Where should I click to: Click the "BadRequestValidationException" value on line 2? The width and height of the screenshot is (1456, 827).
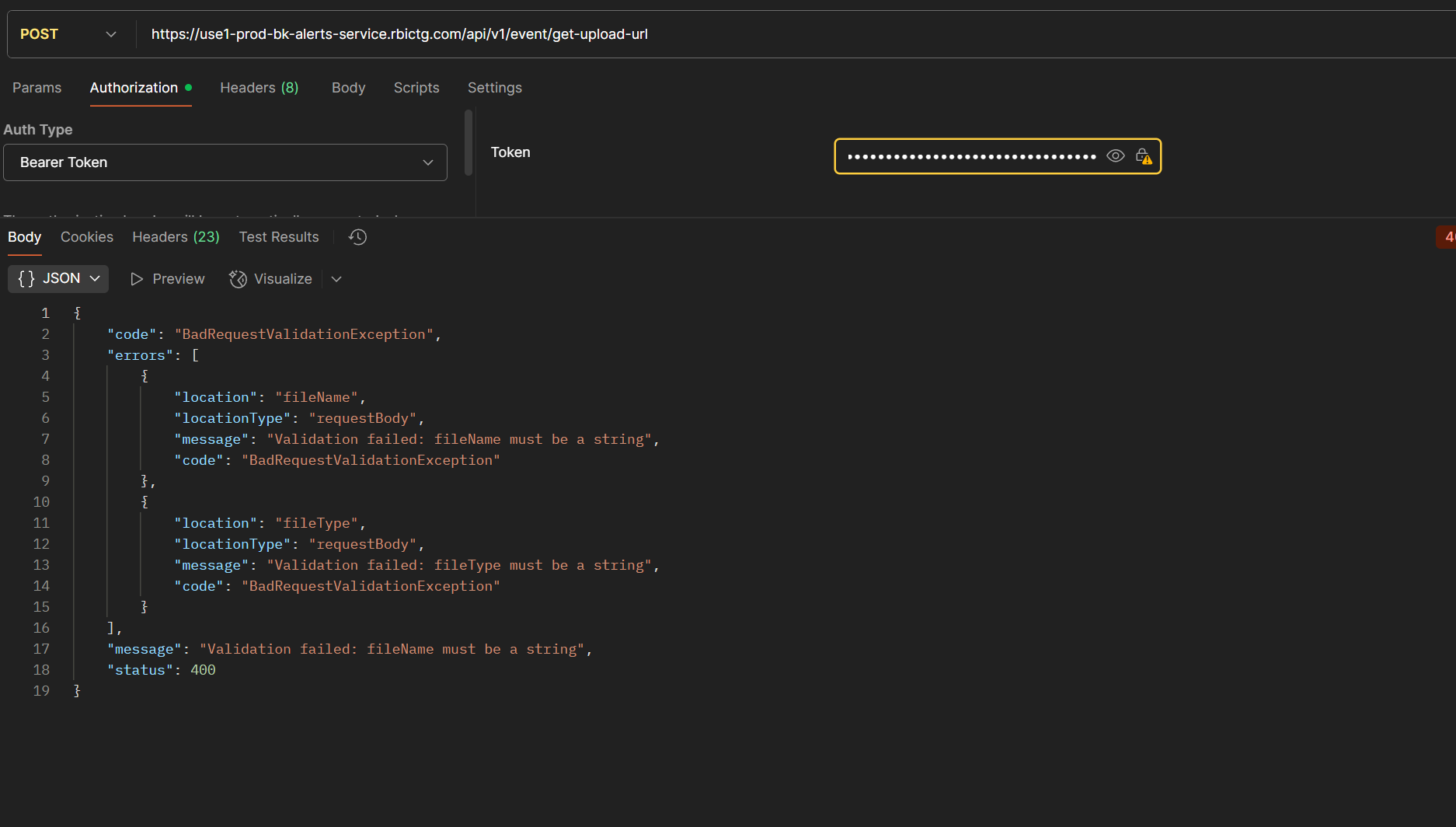tap(304, 334)
